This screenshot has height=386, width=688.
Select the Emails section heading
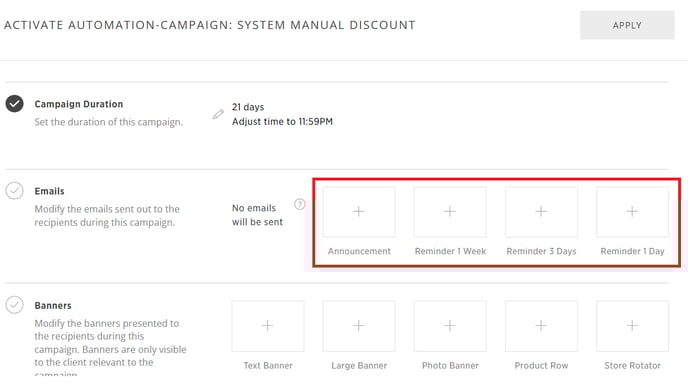click(50, 191)
